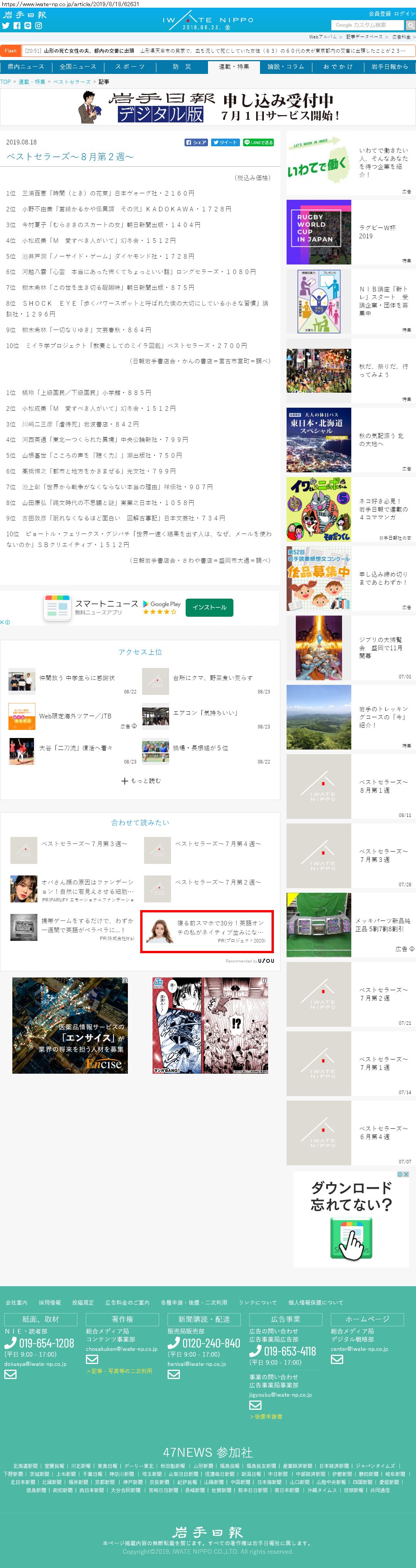Click the マンガBANG manga ad
The height and width of the screenshot is (1568, 416).
click(210, 1025)
